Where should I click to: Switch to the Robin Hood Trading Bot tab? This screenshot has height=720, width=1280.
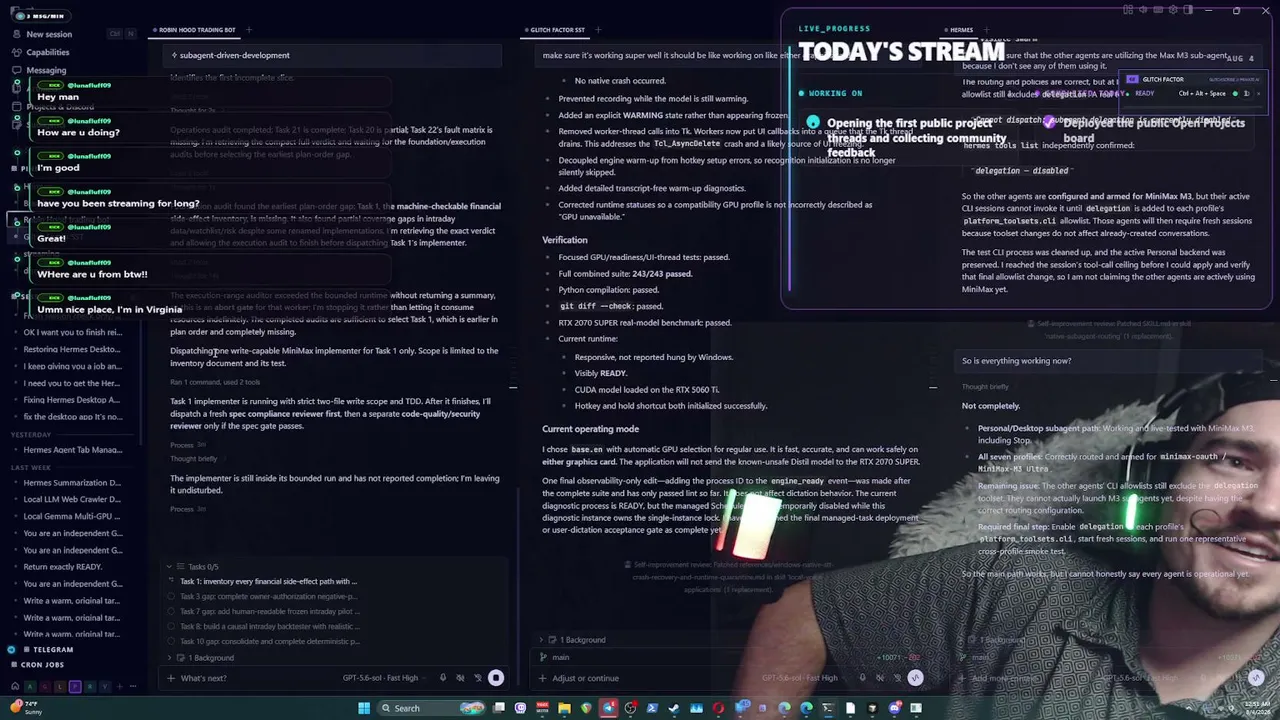[x=196, y=30]
